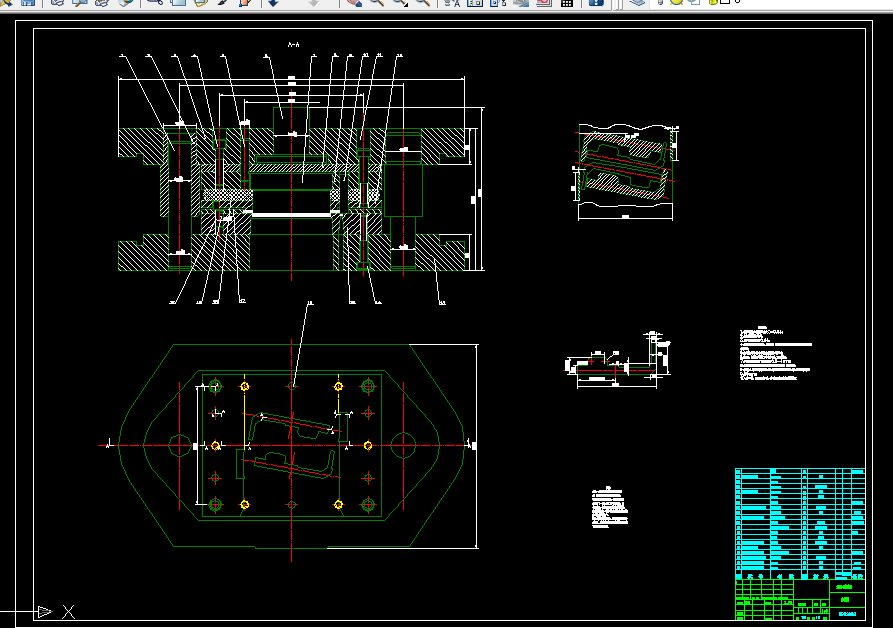Image resolution: width=893 pixels, height=628 pixels.
Task: Click the Save icon in the toolbar
Action: pyautogui.click(x=28, y=2)
